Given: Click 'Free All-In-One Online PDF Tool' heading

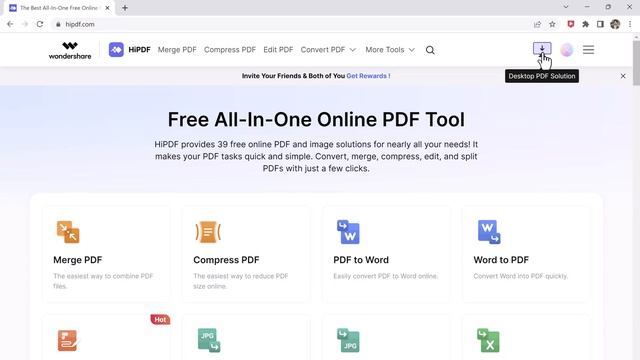Looking at the screenshot, I should (x=316, y=120).
